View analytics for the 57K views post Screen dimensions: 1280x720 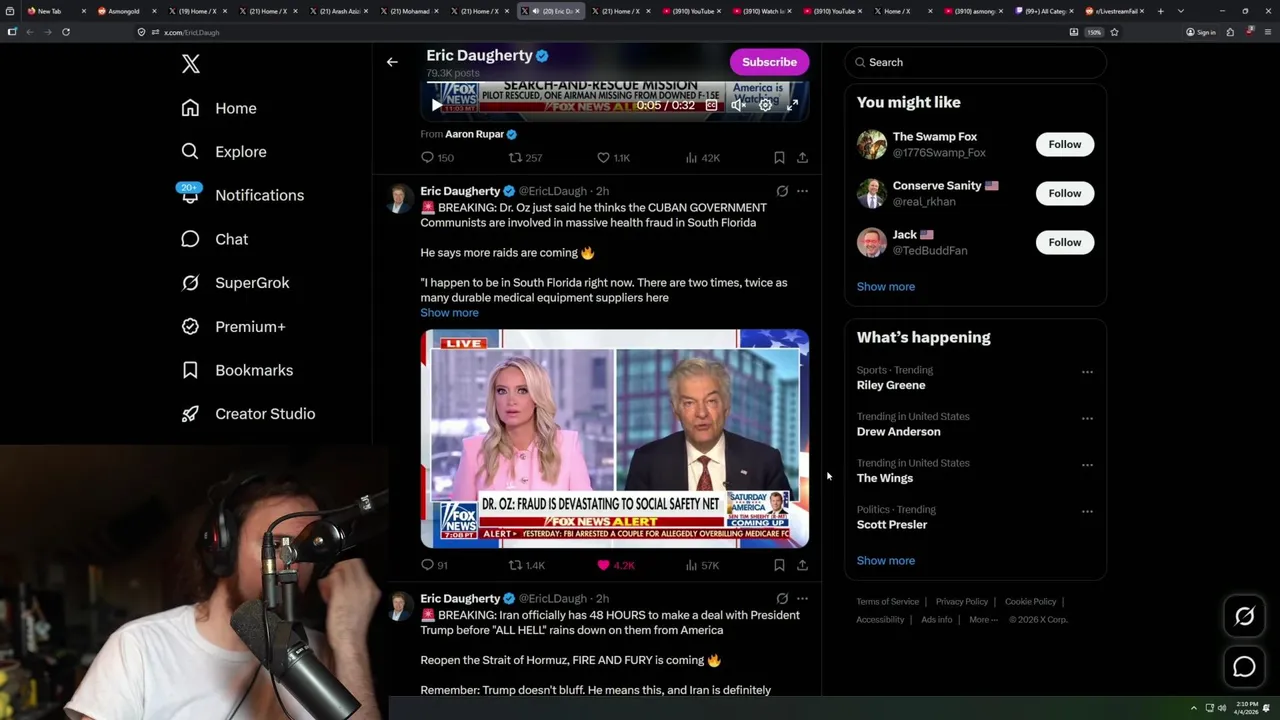pyautogui.click(x=702, y=565)
